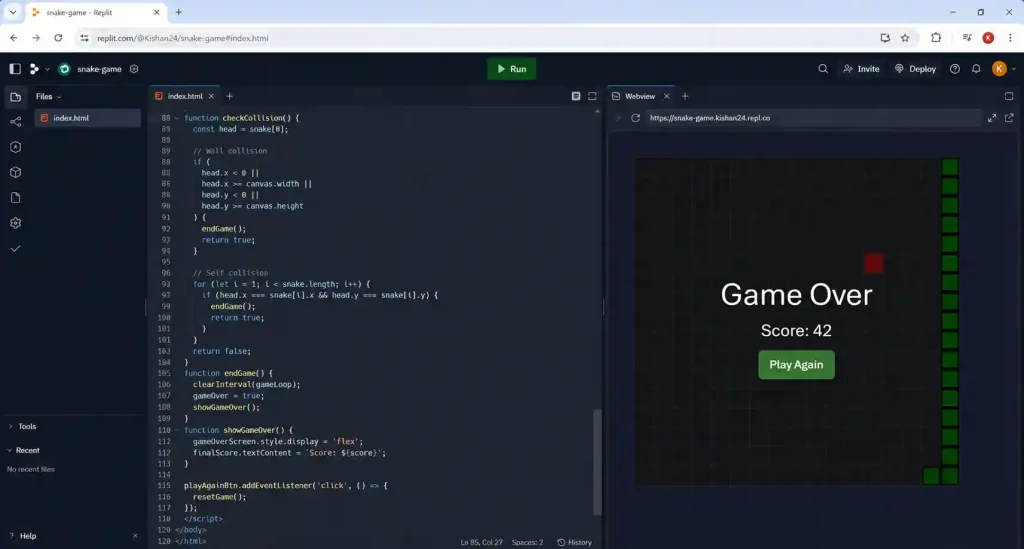Click the Score: 42 text
Image resolution: width=1024 pixels, height=549 pixels.
pos(796,331)
